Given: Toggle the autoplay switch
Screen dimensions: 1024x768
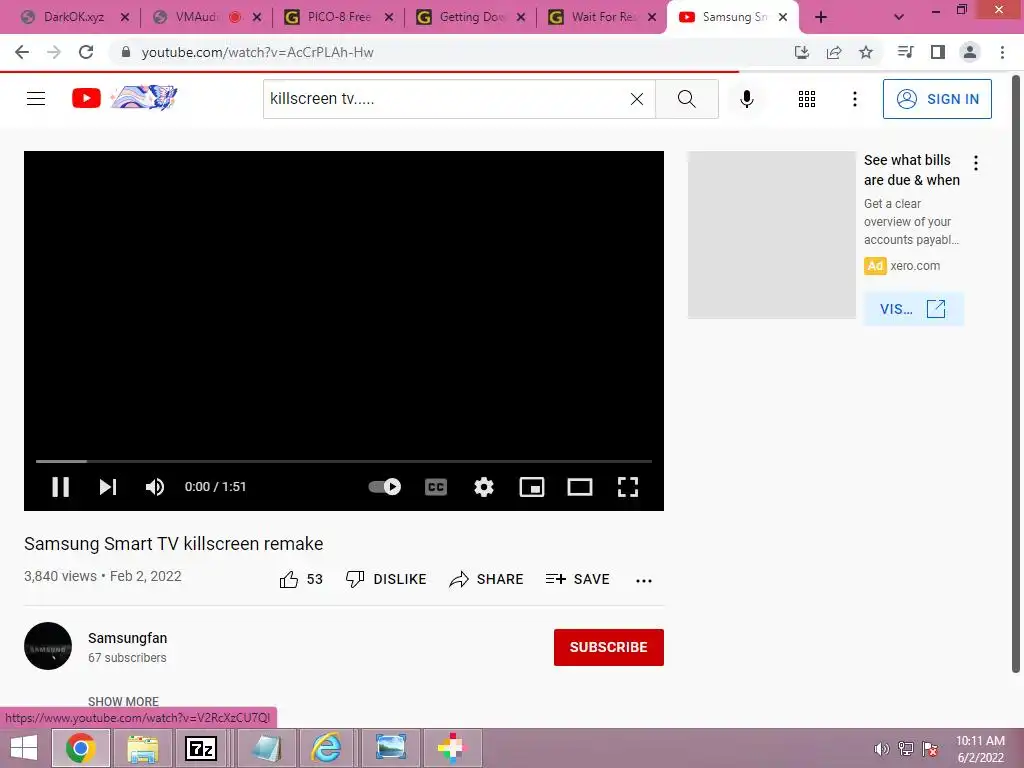Looking at the screenshot, I should [385, 487].
